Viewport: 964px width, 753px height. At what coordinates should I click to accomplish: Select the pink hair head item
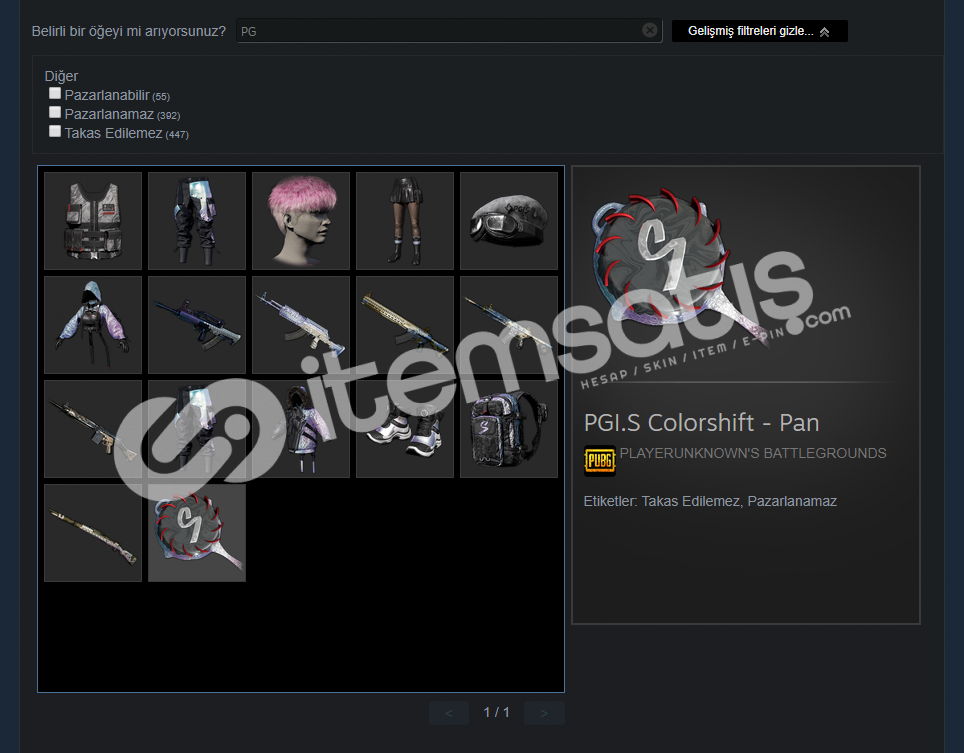click(x=301, y=221)
